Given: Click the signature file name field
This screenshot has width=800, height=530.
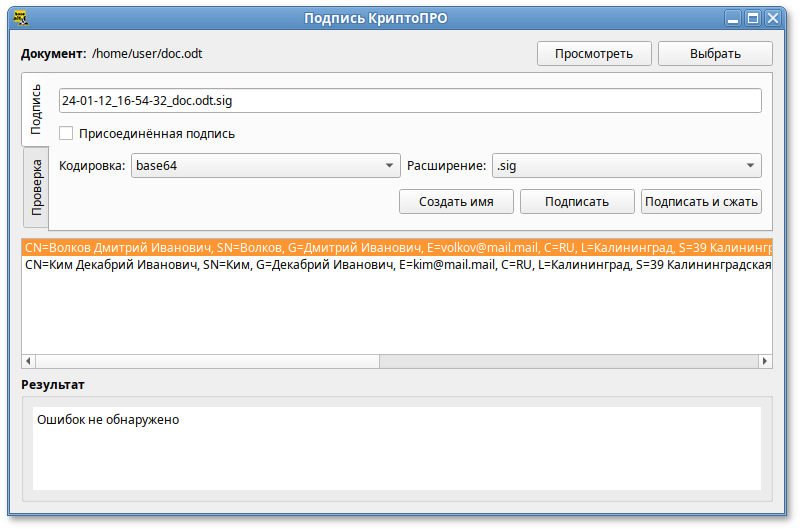Looking at the screenshot, I should [410, 101].
